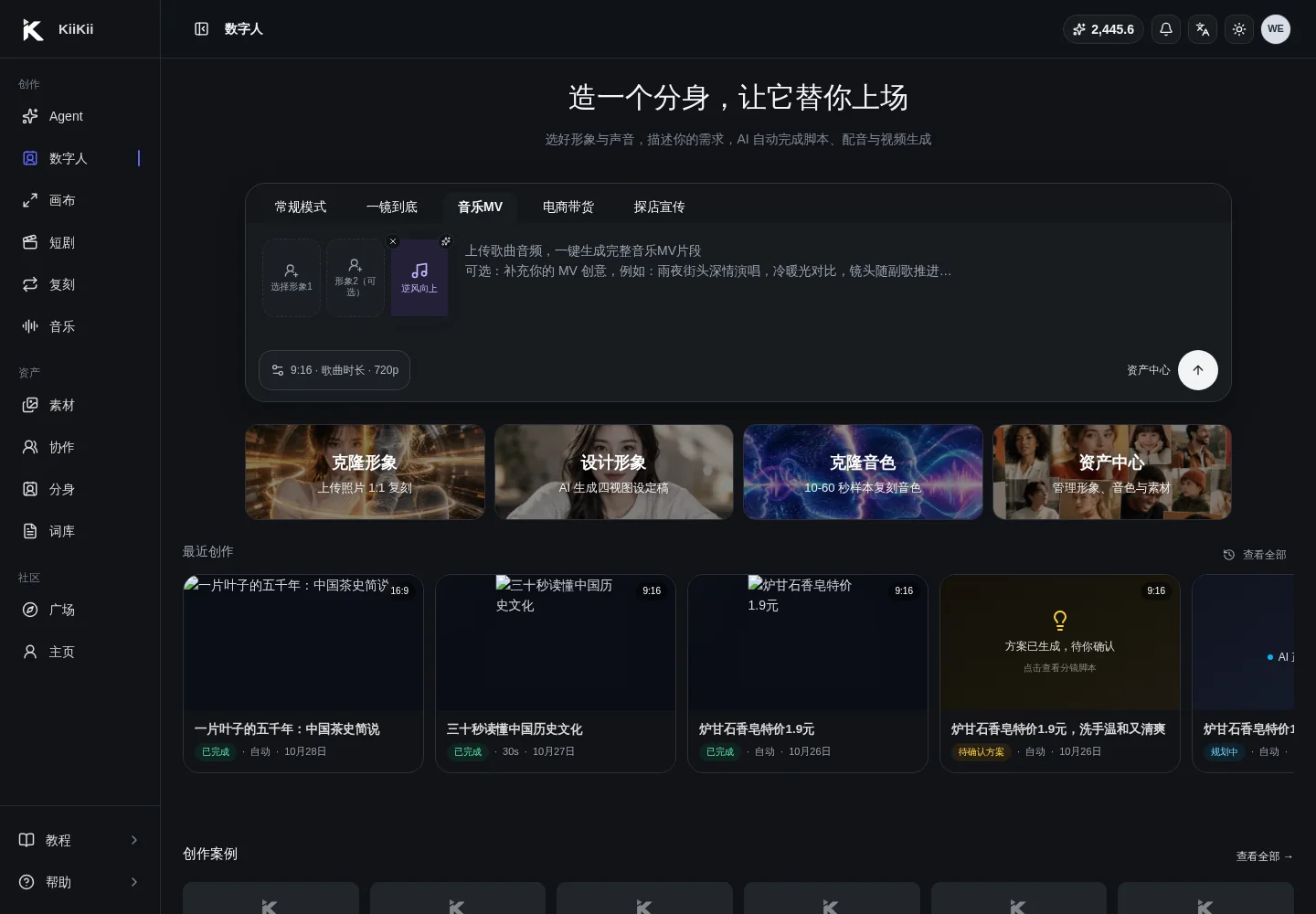Open the 克隆形象 card
The height and width of the screenshot is (914, 1316).
coord(365,472)
